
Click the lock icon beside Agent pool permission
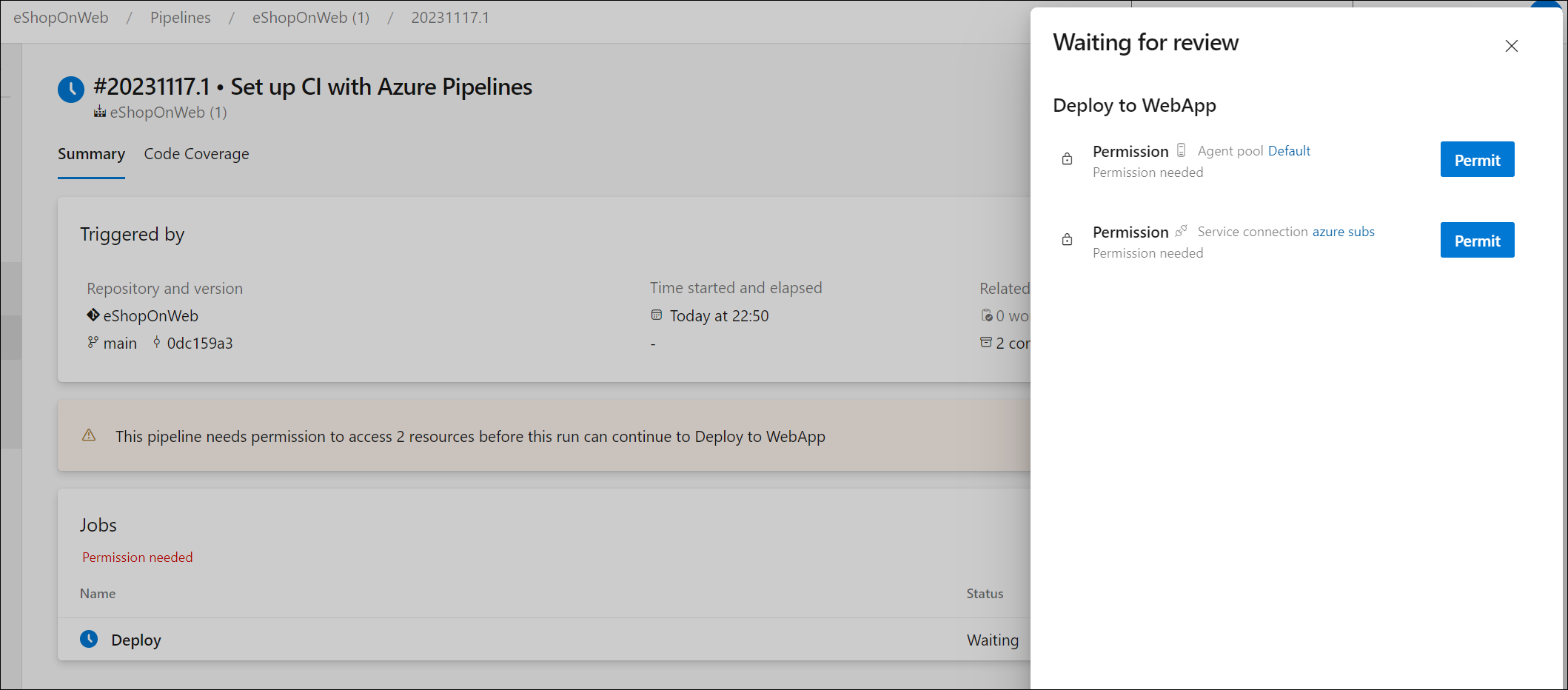pos(1067,159)
